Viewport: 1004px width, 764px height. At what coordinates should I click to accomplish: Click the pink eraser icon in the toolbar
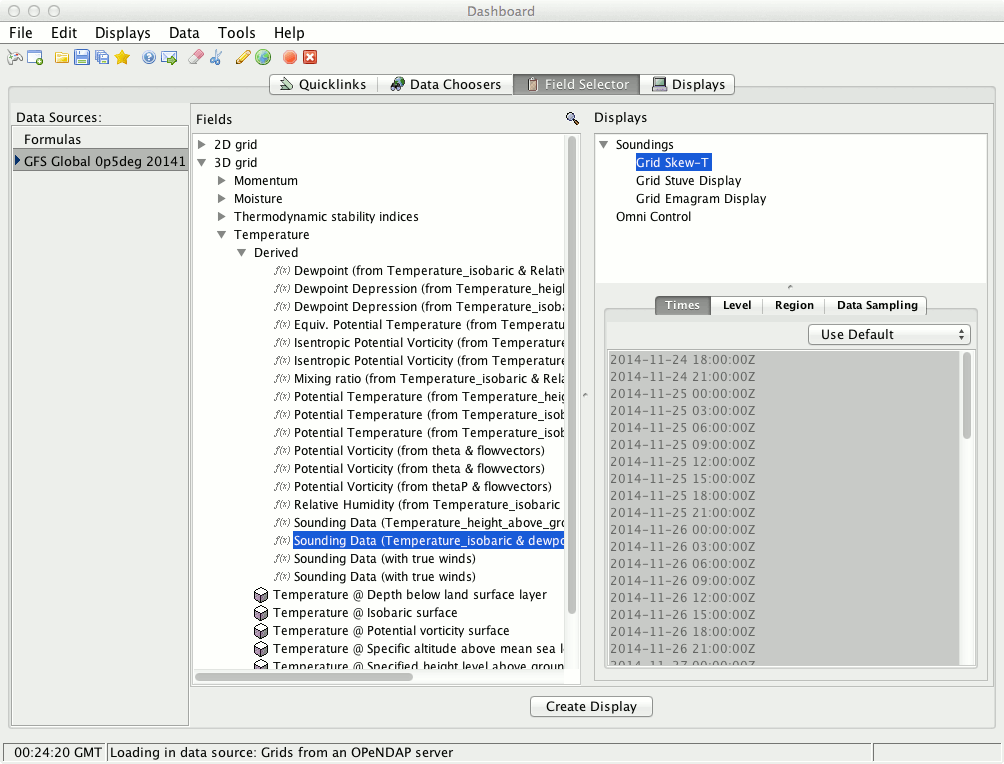[x=196, y=58]
